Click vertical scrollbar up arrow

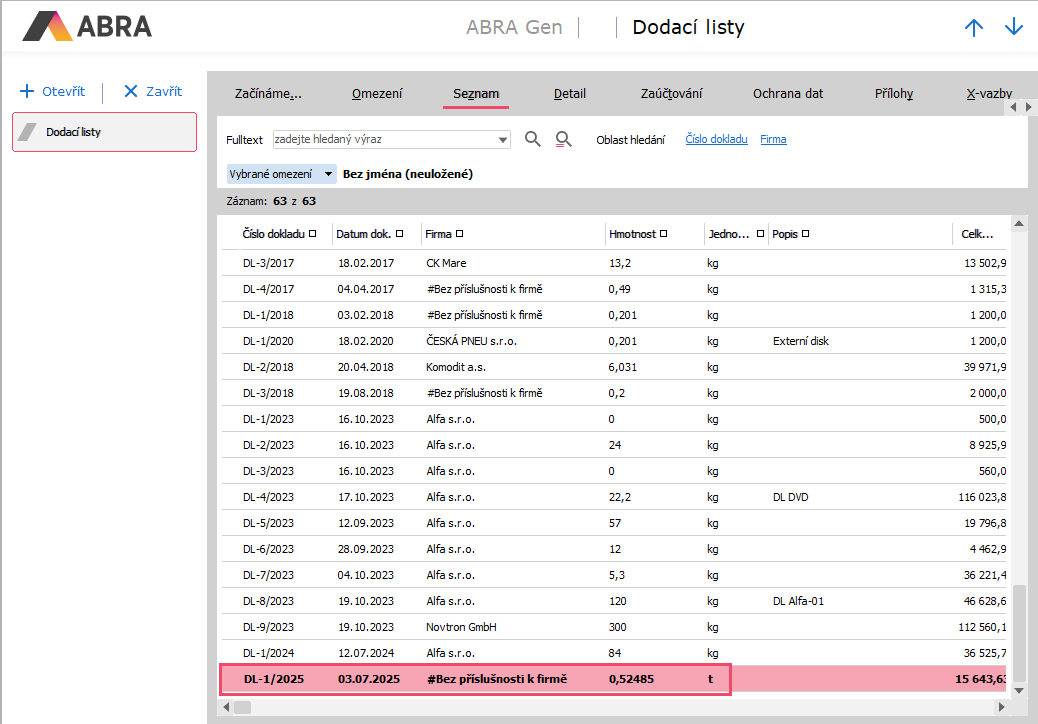click(x=1019, y=224)
